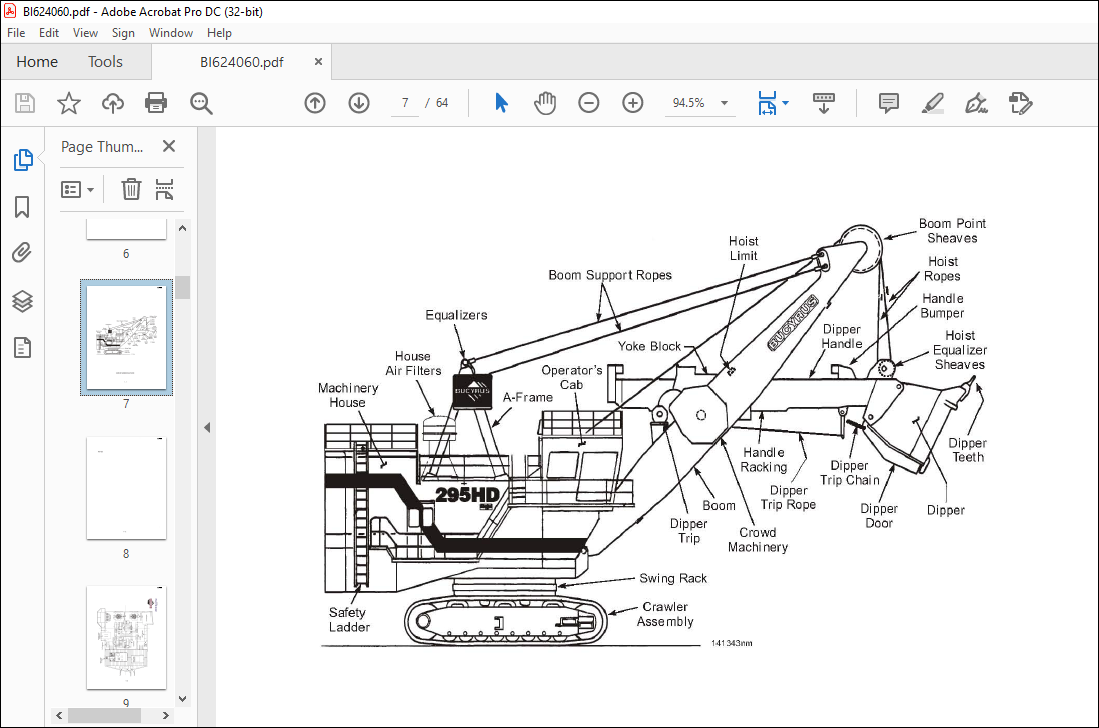Screen dimensions: 1099x728
Task: Switch to the Tools tab
Action: [x=105, y=62]
